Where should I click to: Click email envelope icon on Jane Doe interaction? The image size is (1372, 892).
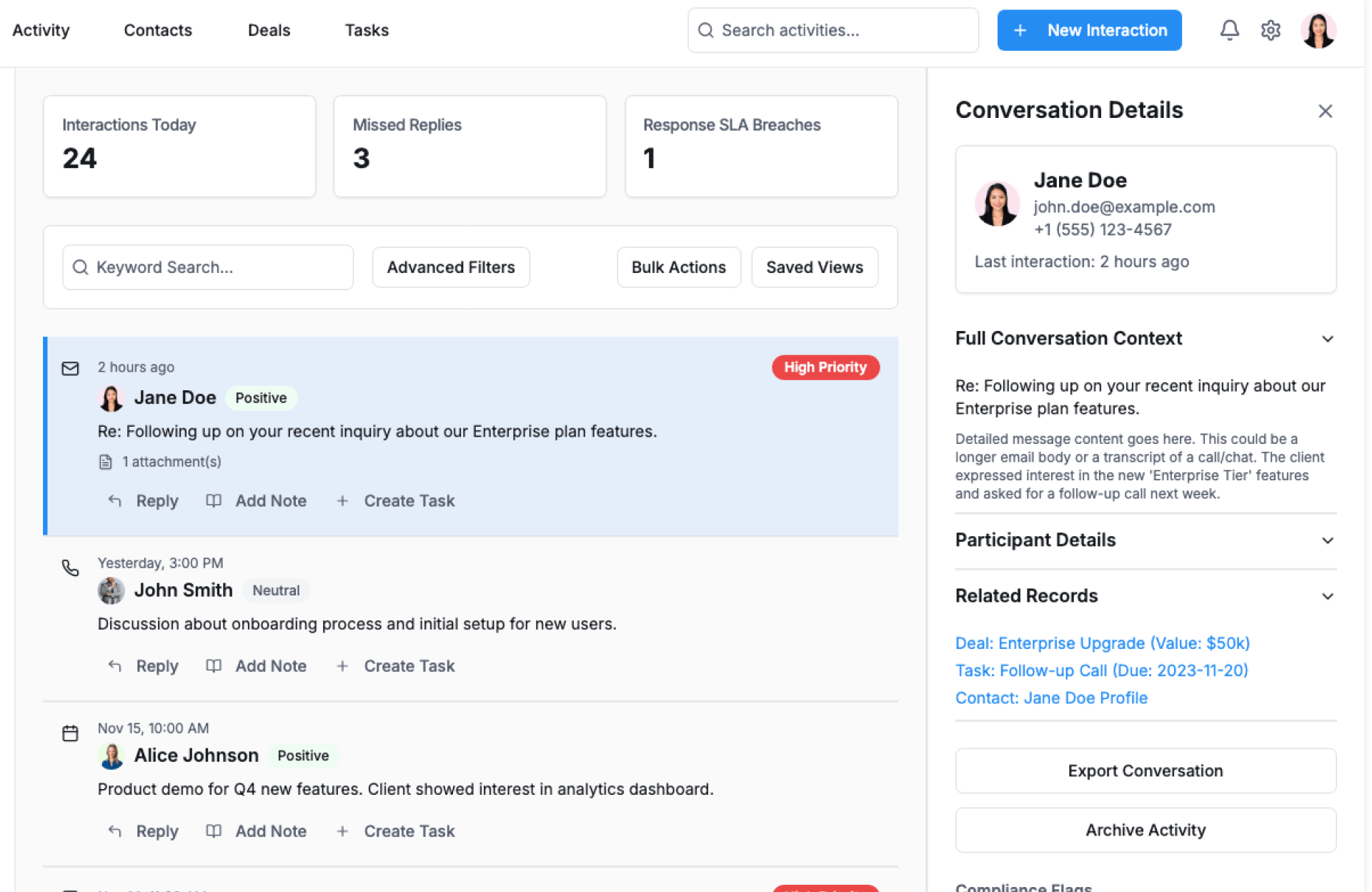pyautogui.click(x=70, y=369)
